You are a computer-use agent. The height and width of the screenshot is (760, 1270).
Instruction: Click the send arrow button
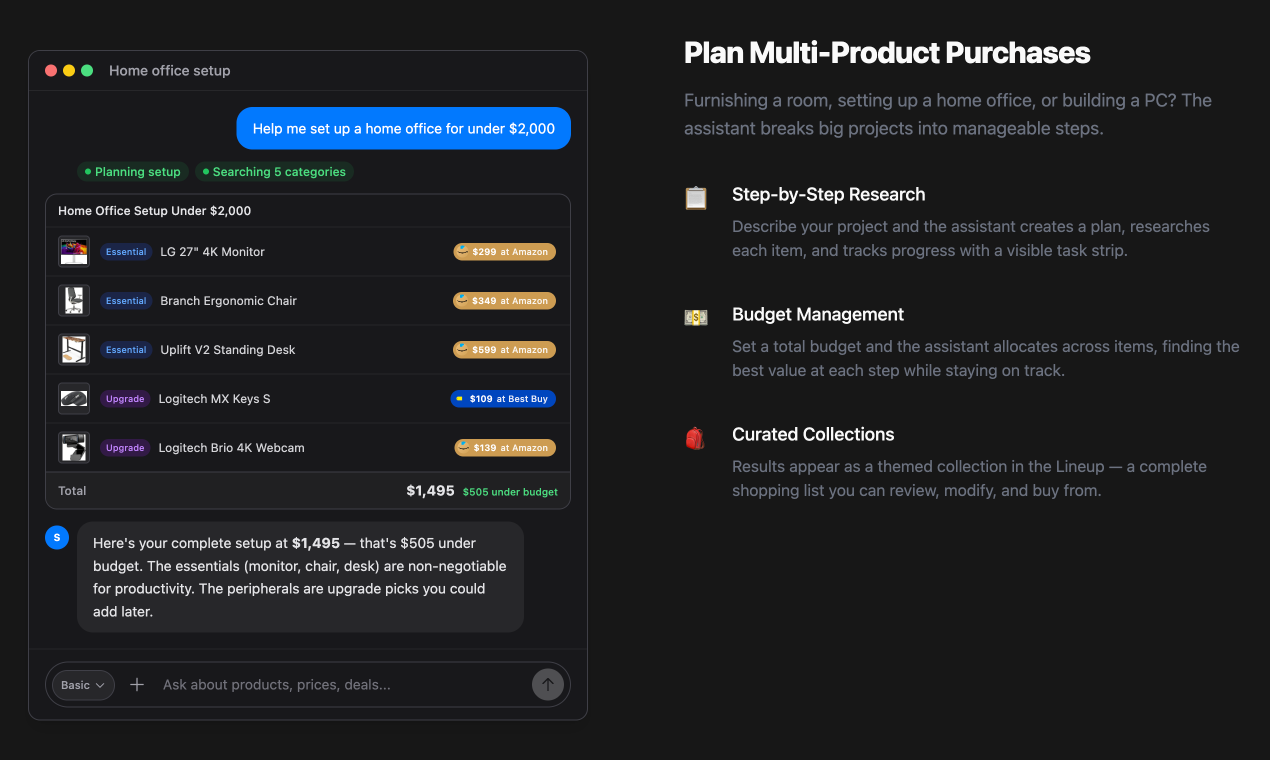pos(547,685)
